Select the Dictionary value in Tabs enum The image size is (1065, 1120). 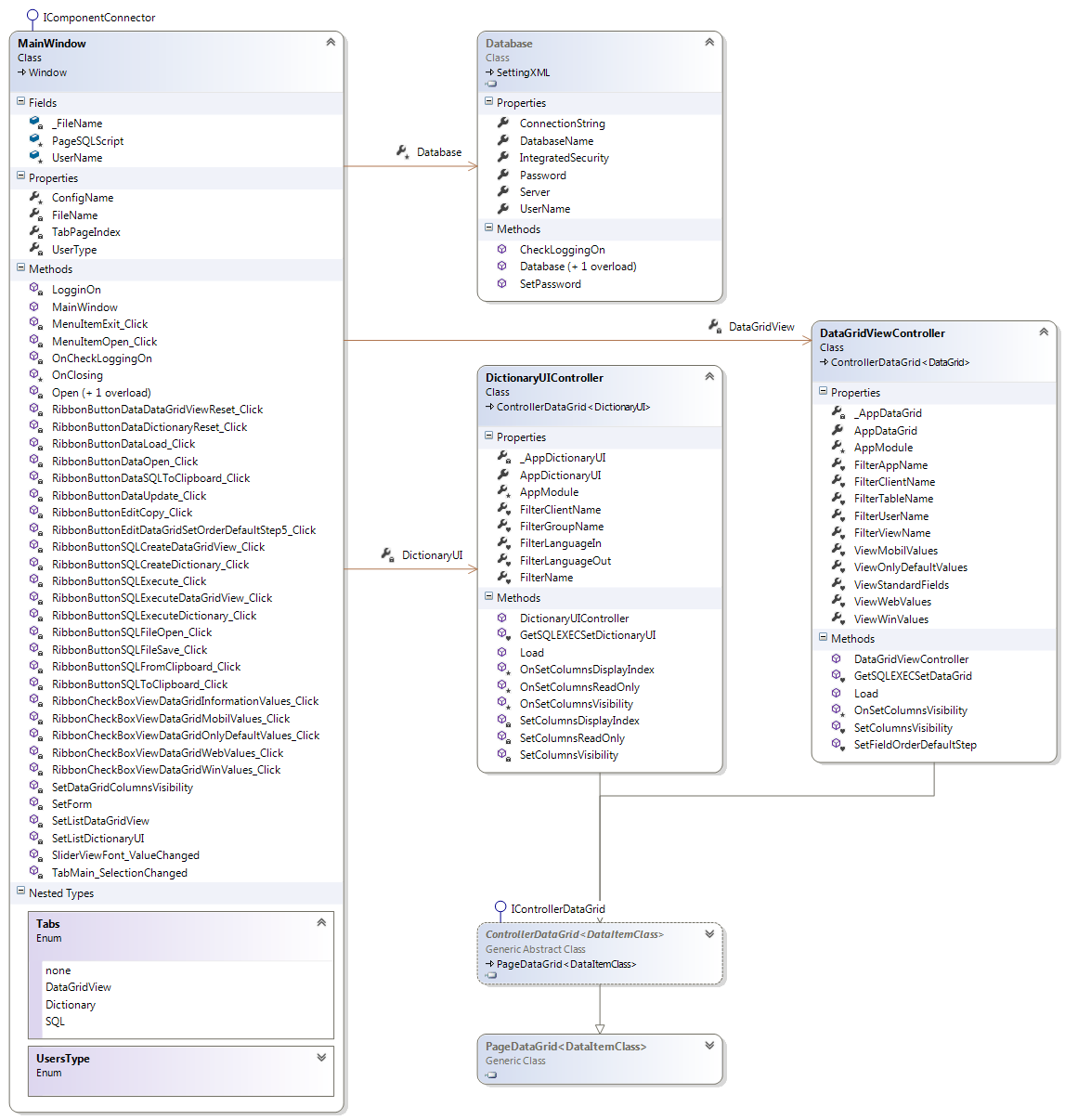coord(71,1005)
